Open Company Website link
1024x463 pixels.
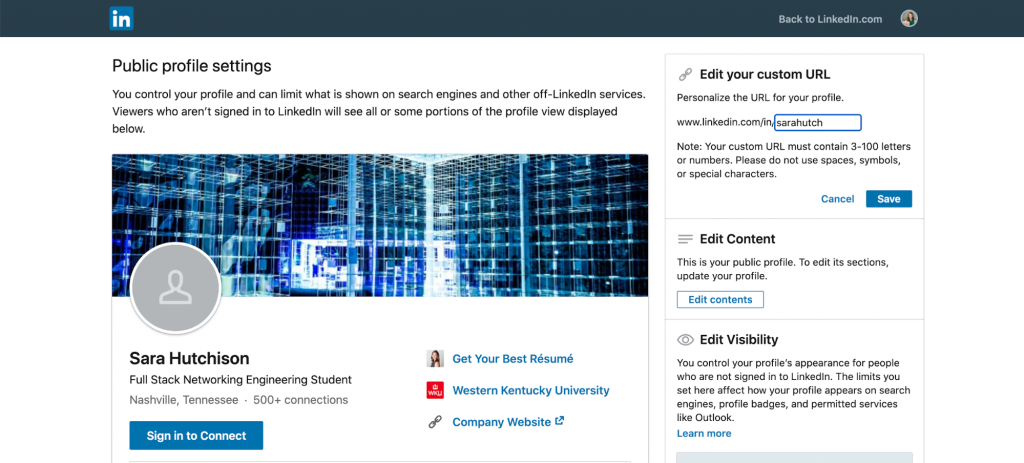click(502, 423)
